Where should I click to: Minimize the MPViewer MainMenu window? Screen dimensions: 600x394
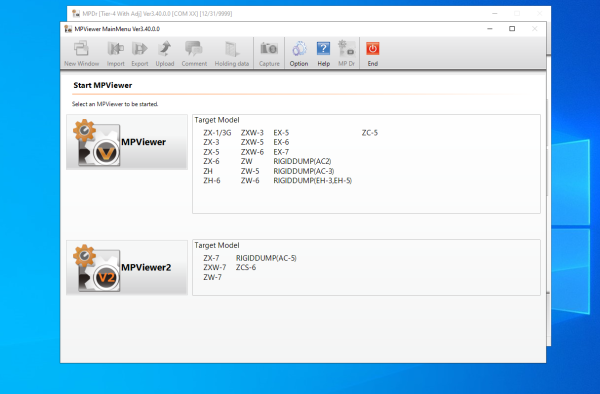(x=490, y=29)
